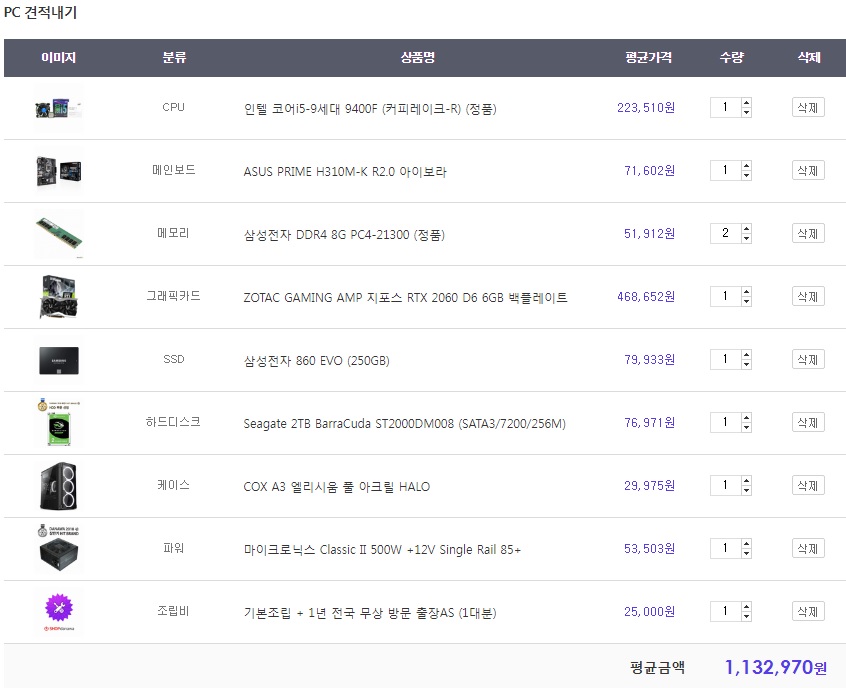Click the COX A3 case thumbnail
Viewport: 846px width, 688px height.
point(58,486)
